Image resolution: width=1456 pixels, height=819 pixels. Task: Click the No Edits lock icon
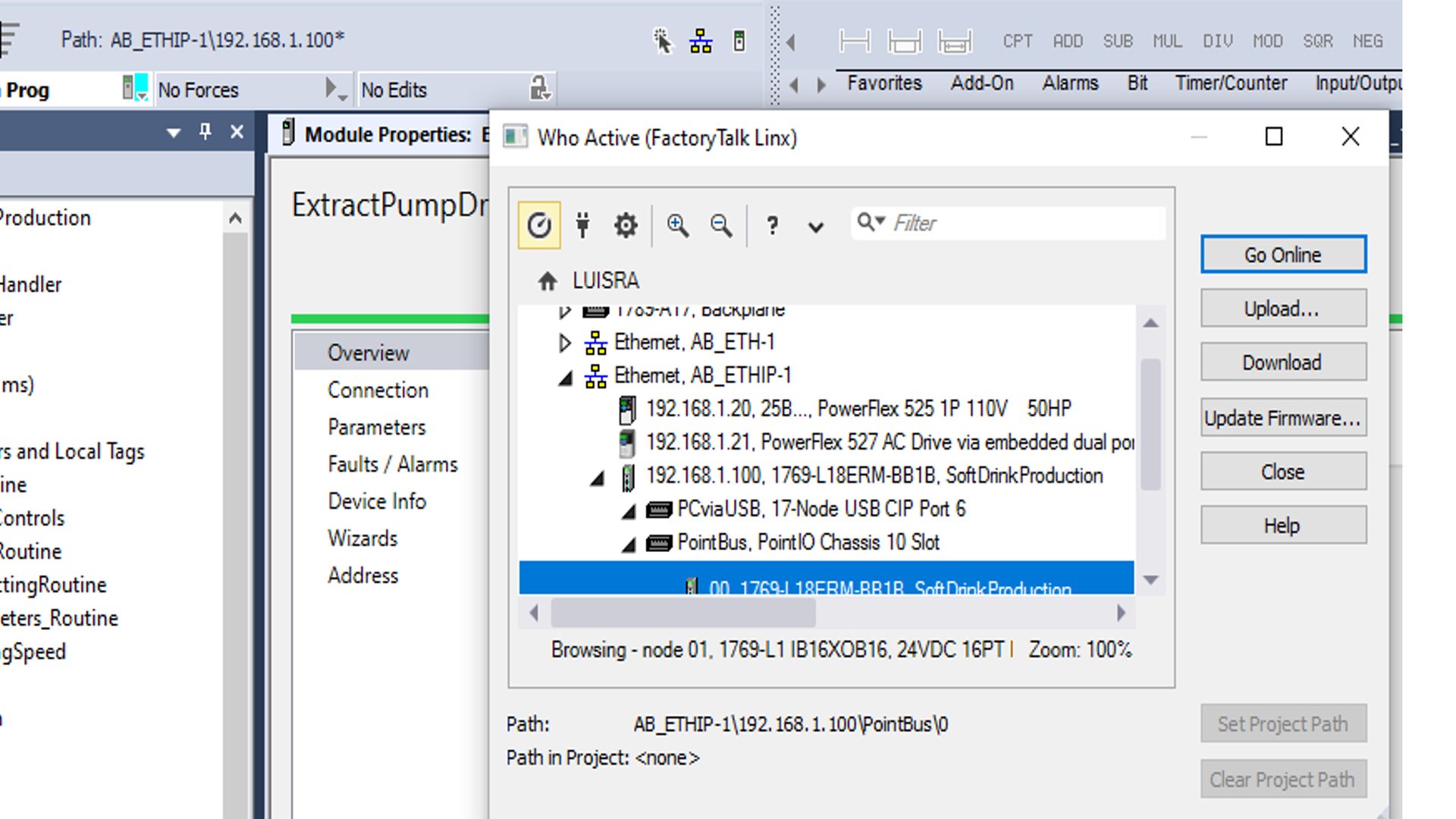point(539,89)
